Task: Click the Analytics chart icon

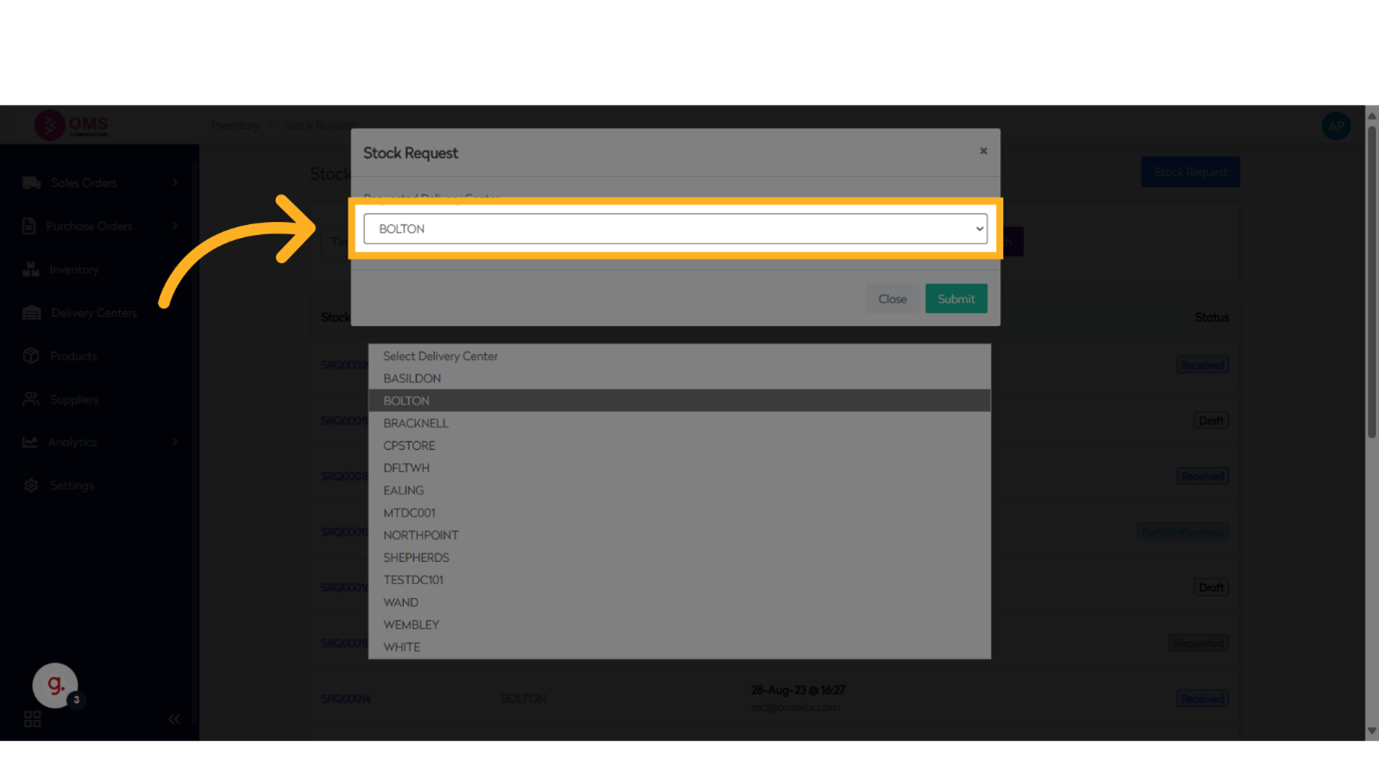Action: tap(31, 442)
